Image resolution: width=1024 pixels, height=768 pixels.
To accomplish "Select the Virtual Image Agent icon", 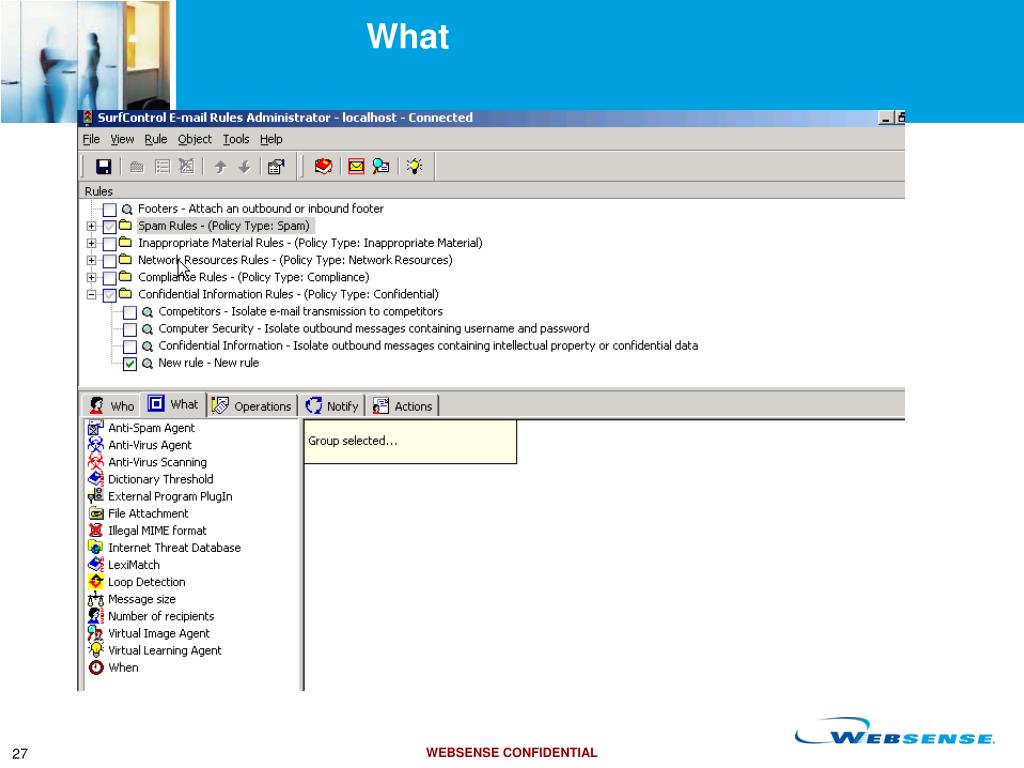I will click(x=95, y=633).
